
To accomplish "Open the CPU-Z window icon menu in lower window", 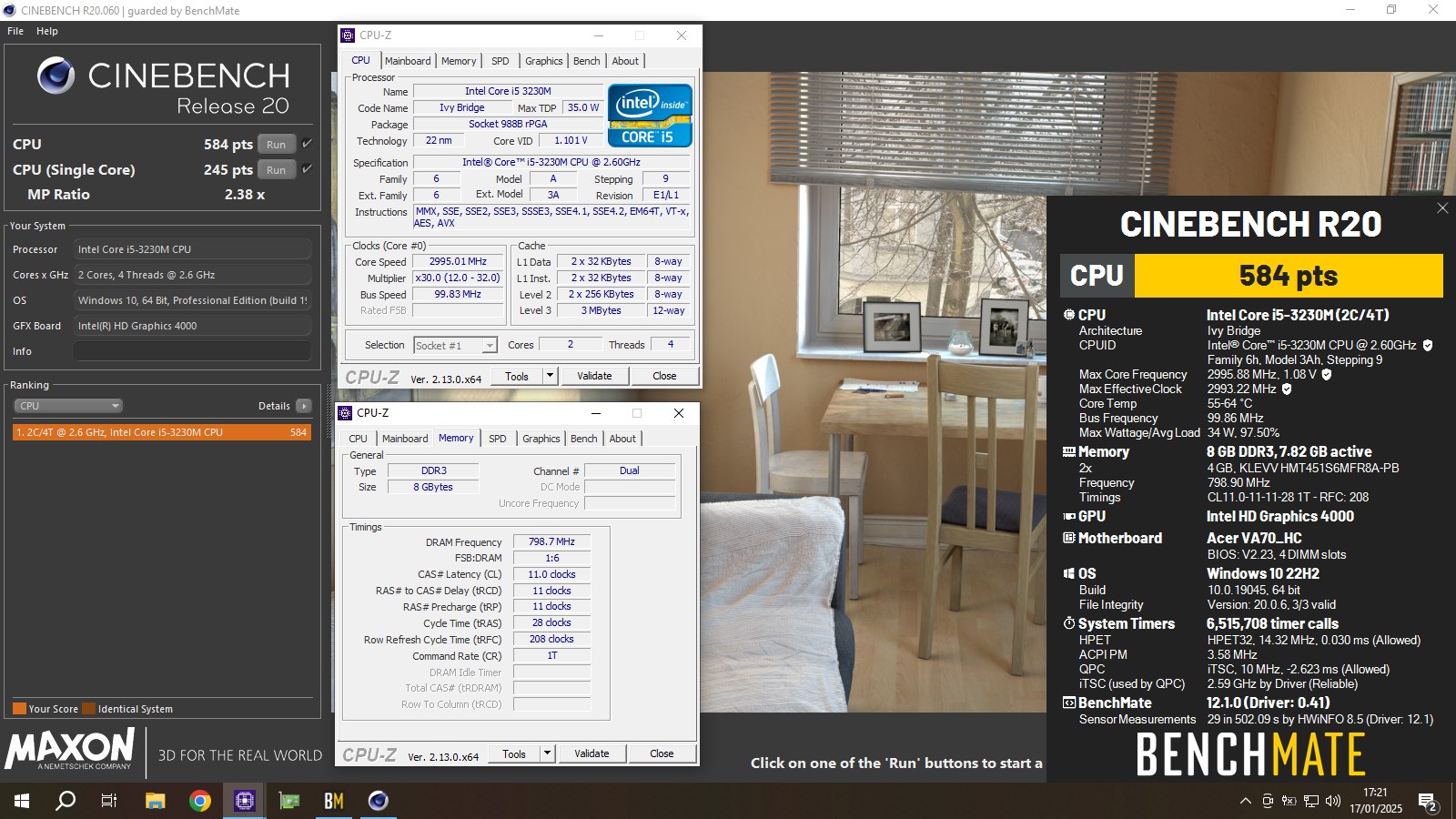I will coord(345,413).
